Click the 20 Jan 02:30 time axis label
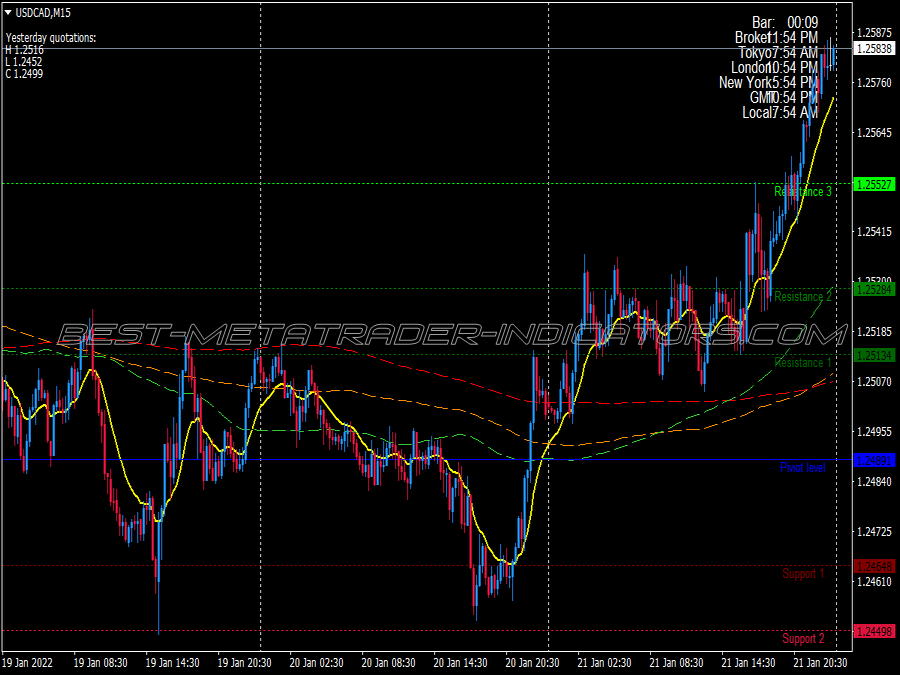The image size is (900, 675). (x=316, y=662)
